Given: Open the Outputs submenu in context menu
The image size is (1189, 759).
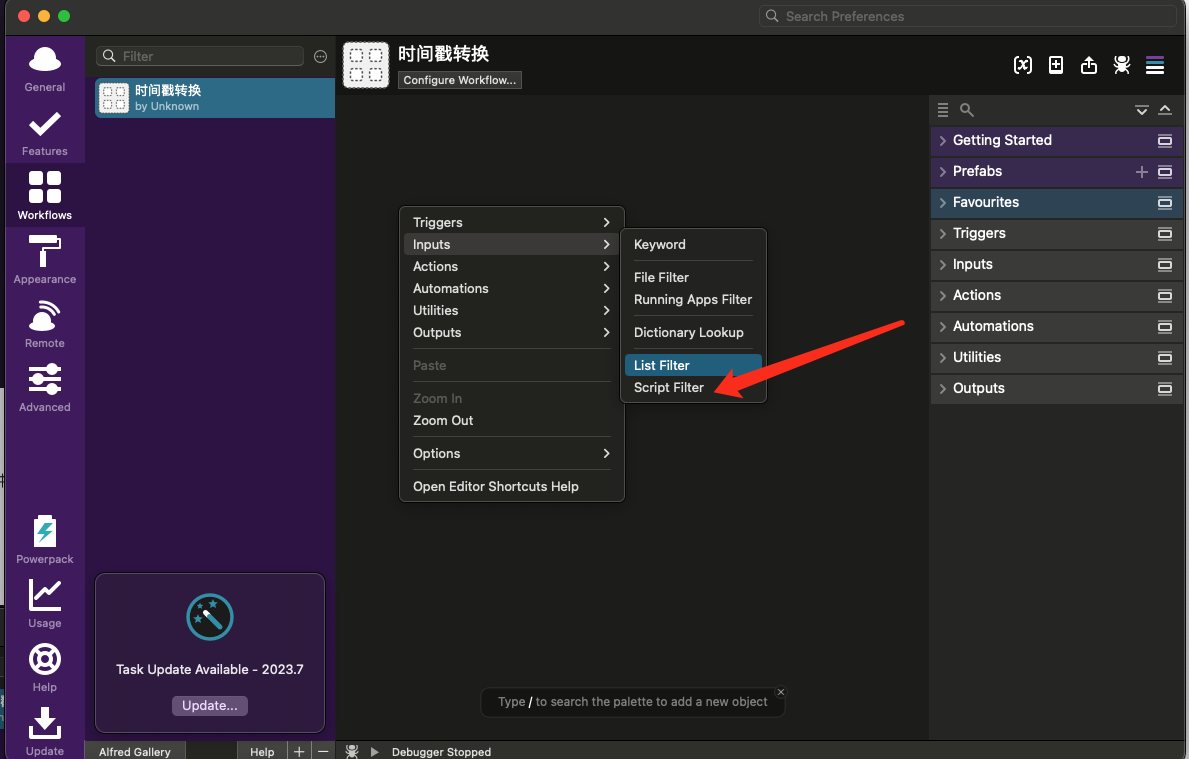Looking at the screenshot, I should (x=511, y=332).
